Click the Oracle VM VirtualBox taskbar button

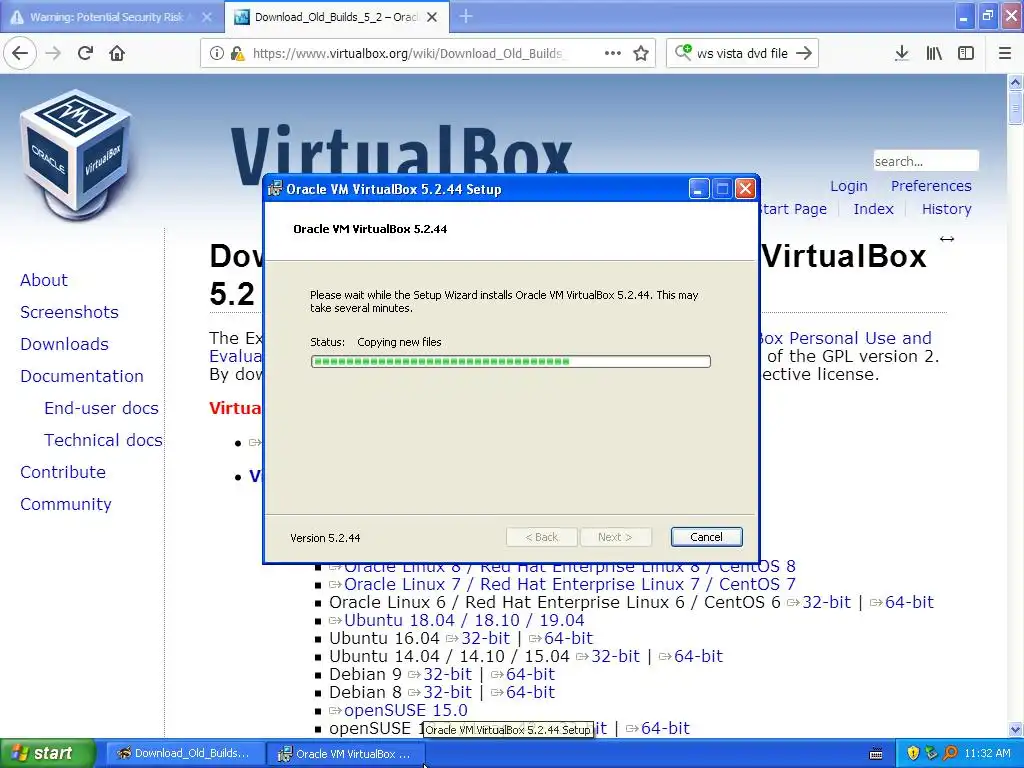(x=346, y=754)
